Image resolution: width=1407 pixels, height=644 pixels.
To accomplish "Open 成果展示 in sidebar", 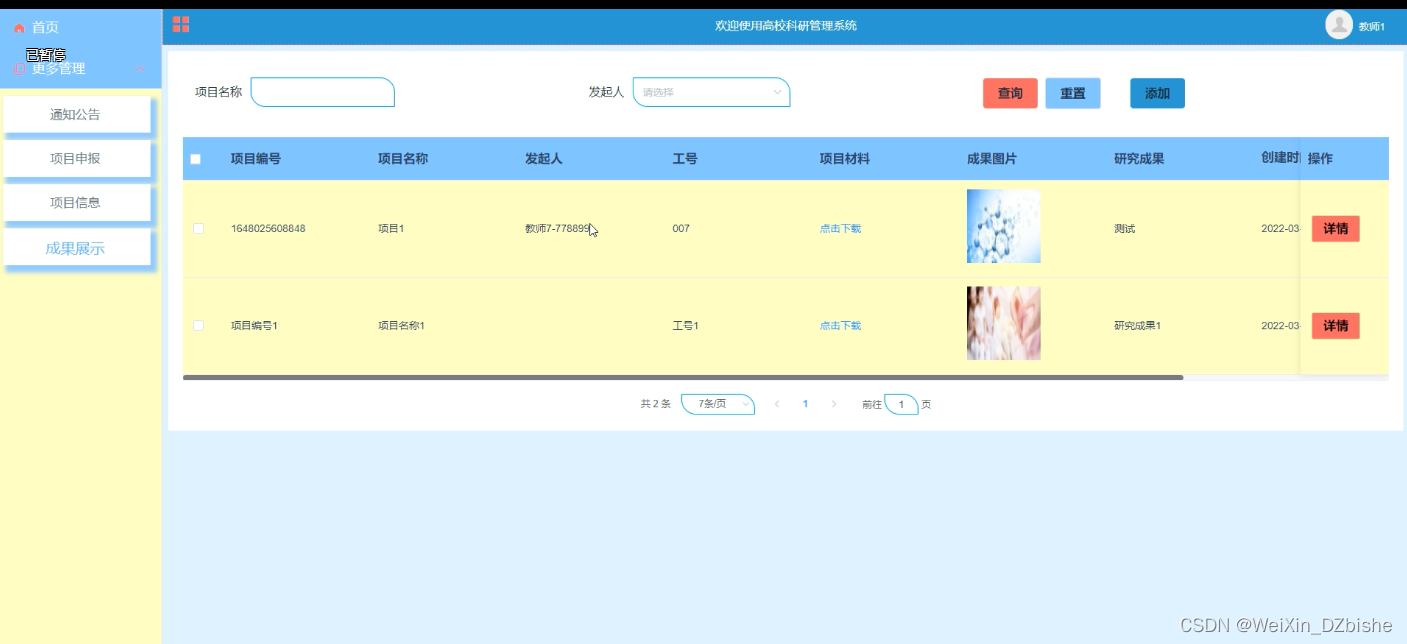I will click(x=76, y=248).
